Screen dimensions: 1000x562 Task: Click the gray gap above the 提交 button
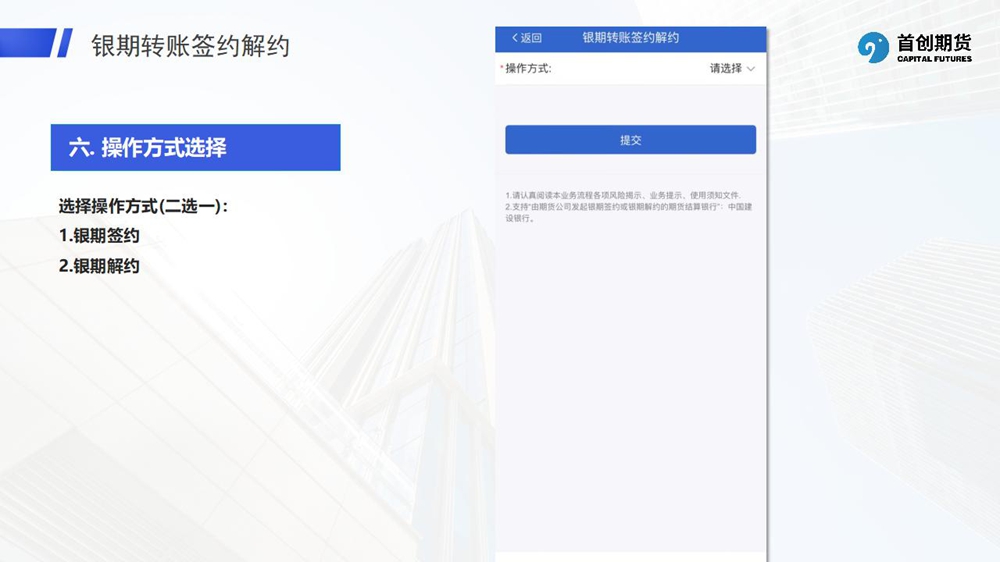pos(630,105)
